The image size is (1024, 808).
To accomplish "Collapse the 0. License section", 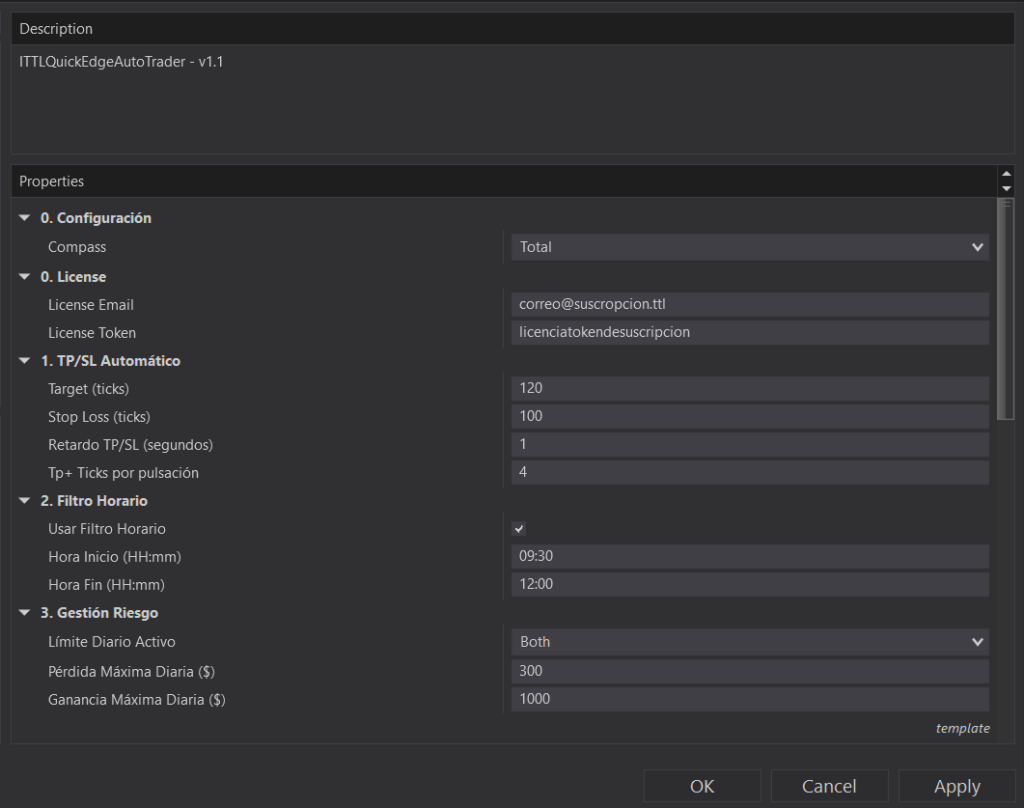I will coord(24,276).
